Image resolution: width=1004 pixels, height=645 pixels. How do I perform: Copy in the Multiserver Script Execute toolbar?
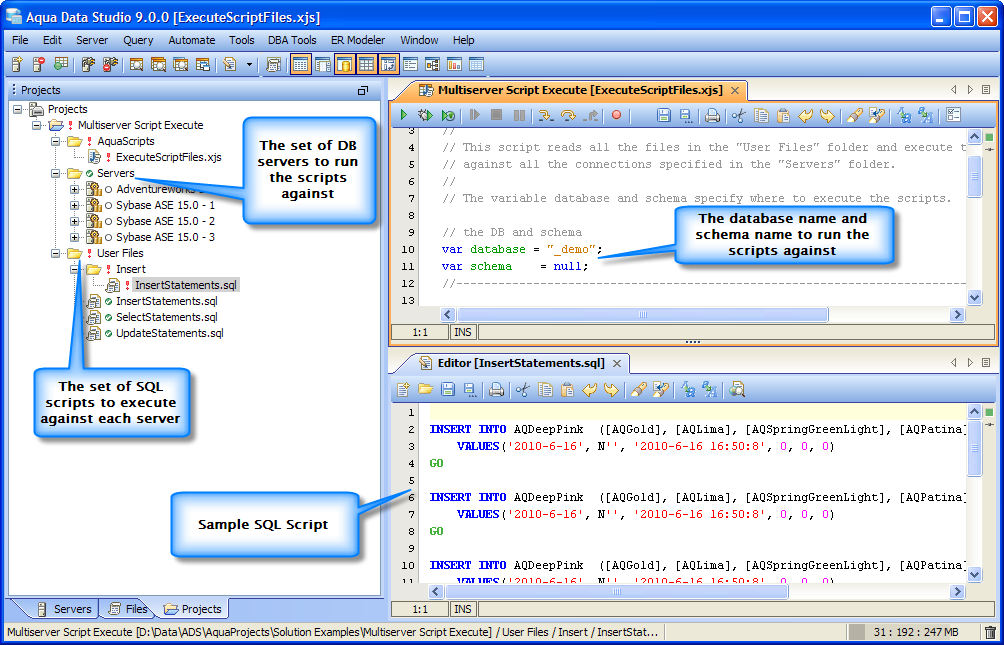coord(761,115)
